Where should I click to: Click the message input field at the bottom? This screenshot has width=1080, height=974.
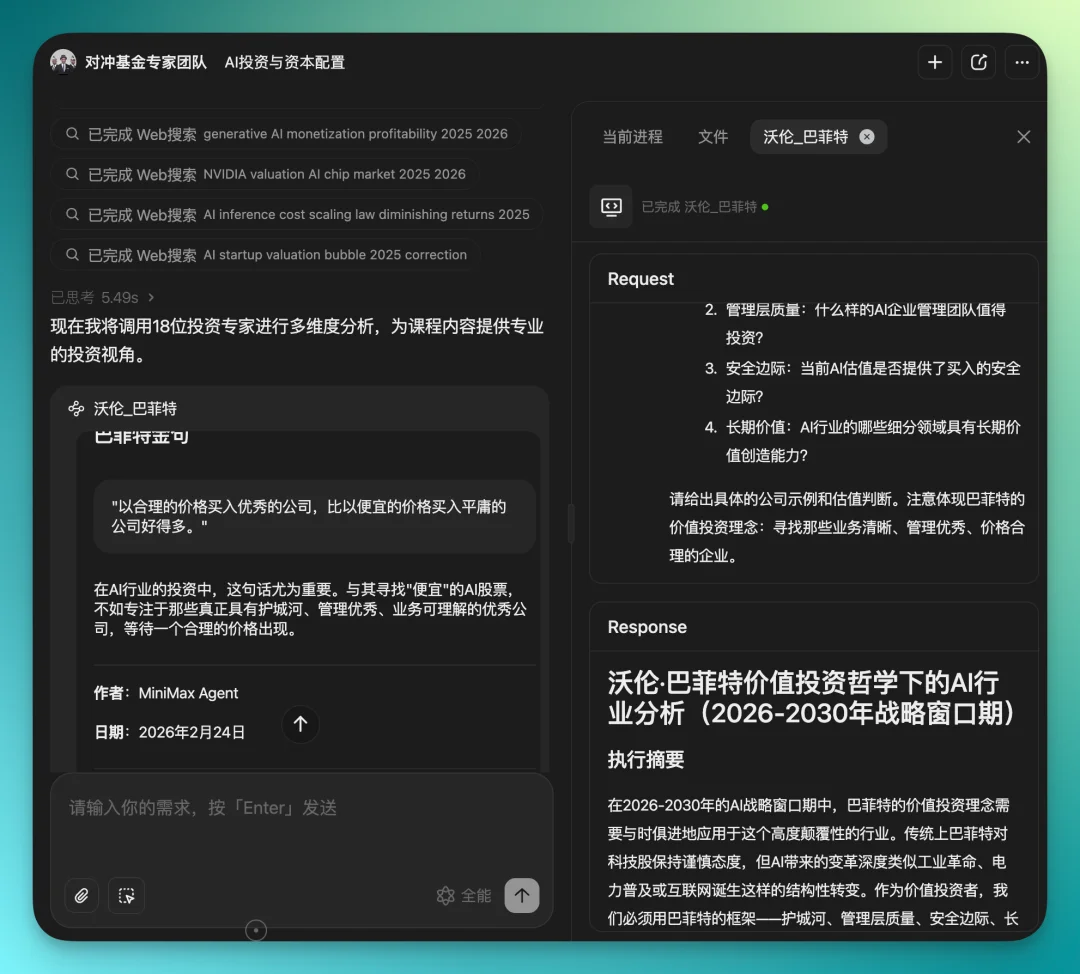coord(250,808)
